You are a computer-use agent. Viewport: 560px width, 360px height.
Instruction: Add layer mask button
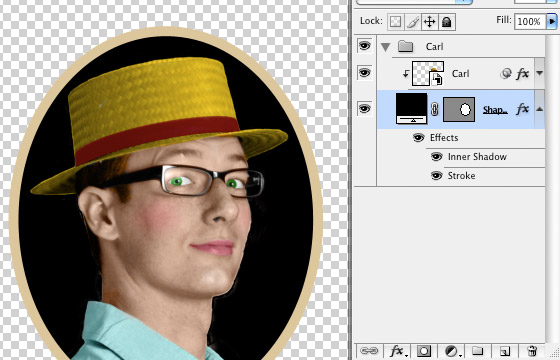point(424,351)
